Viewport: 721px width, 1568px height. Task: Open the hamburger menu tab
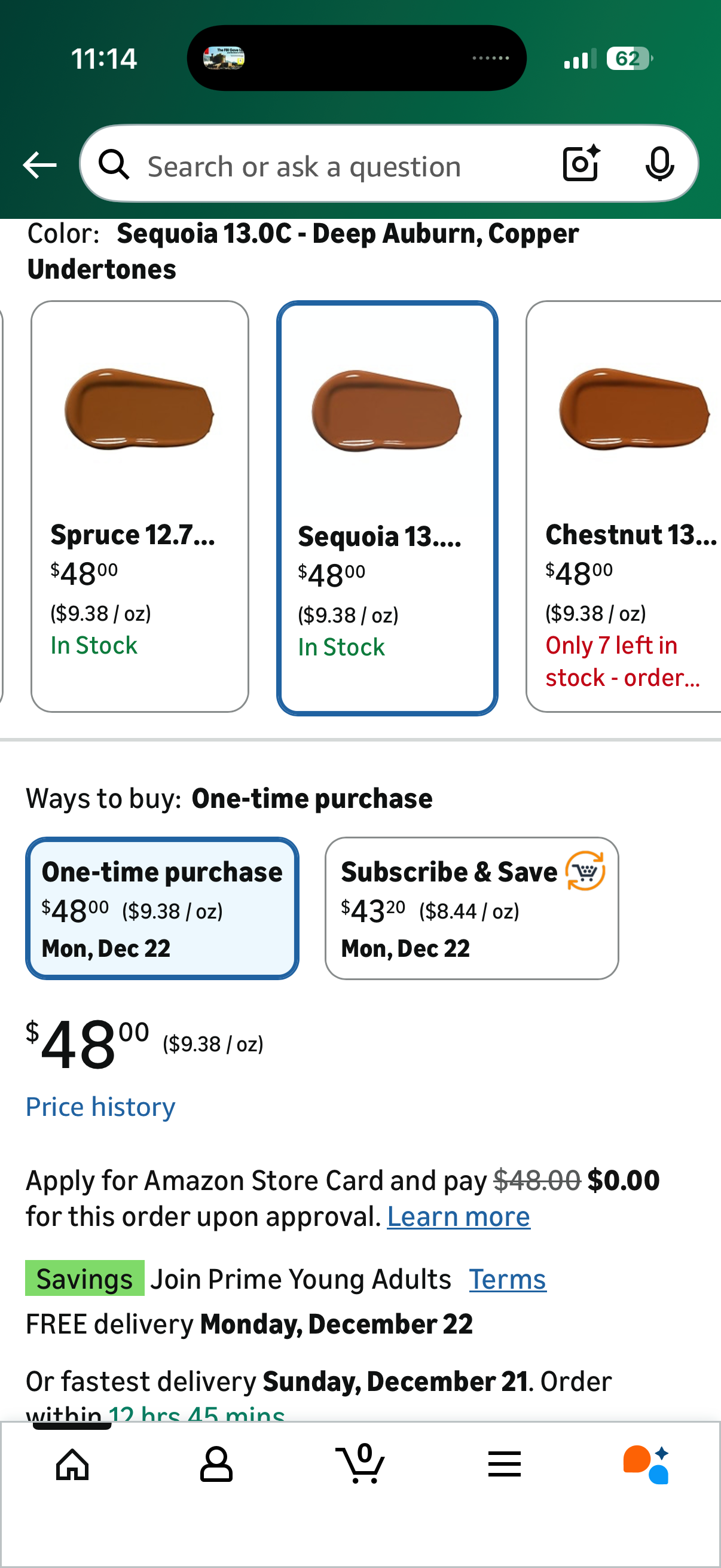[505, 1464]
